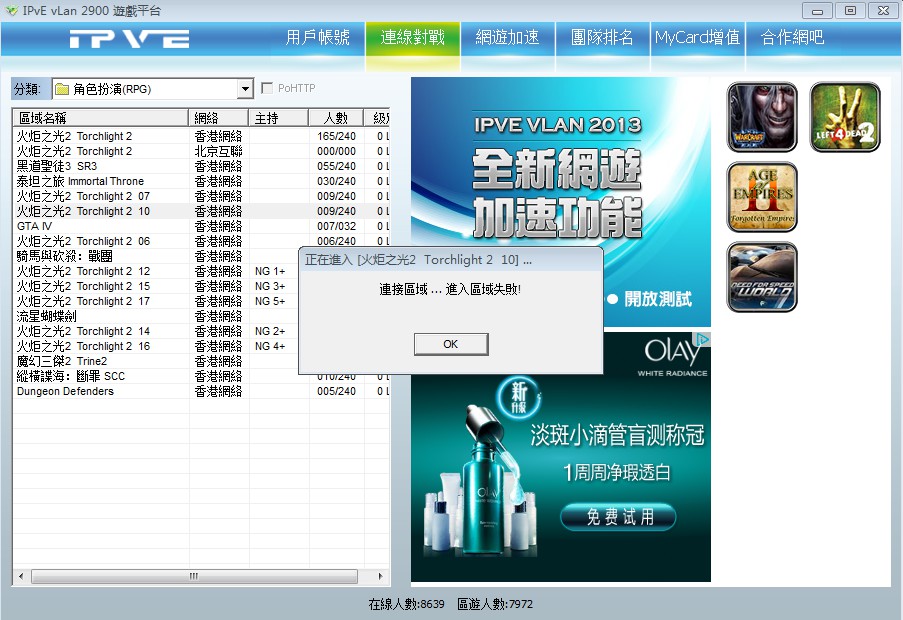Viewport: 903px width, 620px height.
Task: Select row 火炬之光2 Torchlight 2 06
Action: click(x=201, y=241)
